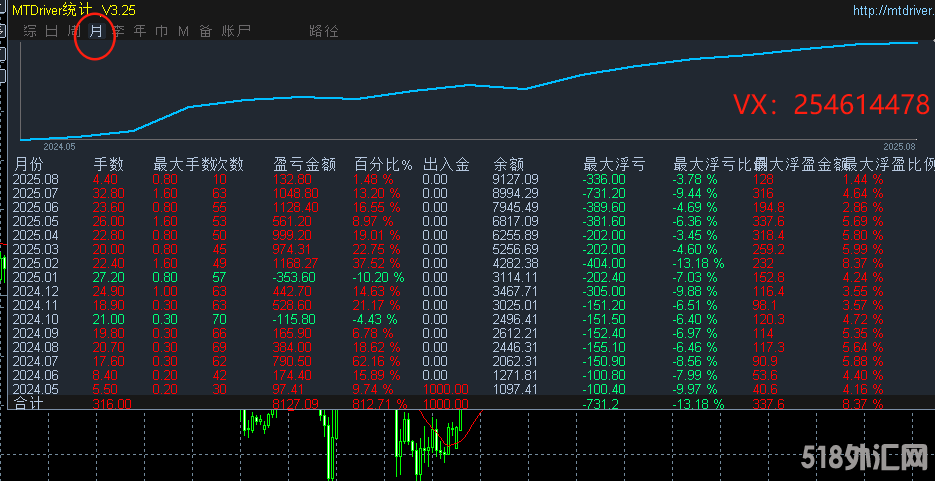Select the 日 daily statistics tab
935x481 pixels.
52,31
